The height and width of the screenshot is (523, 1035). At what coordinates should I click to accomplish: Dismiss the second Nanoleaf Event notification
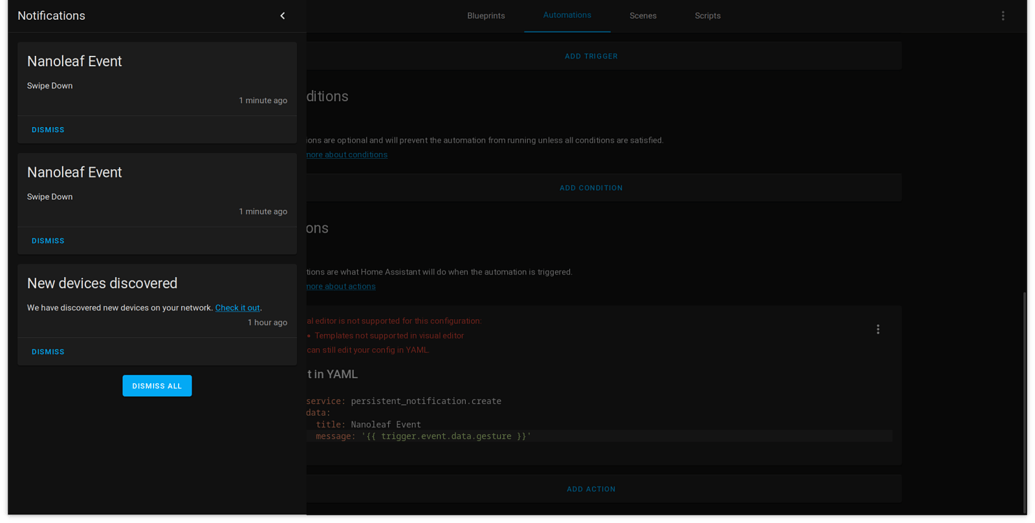point(48,241)
